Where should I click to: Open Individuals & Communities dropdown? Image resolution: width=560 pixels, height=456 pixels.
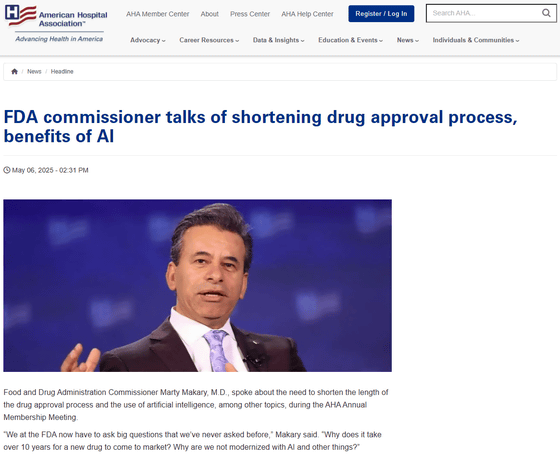pos(476,40)
